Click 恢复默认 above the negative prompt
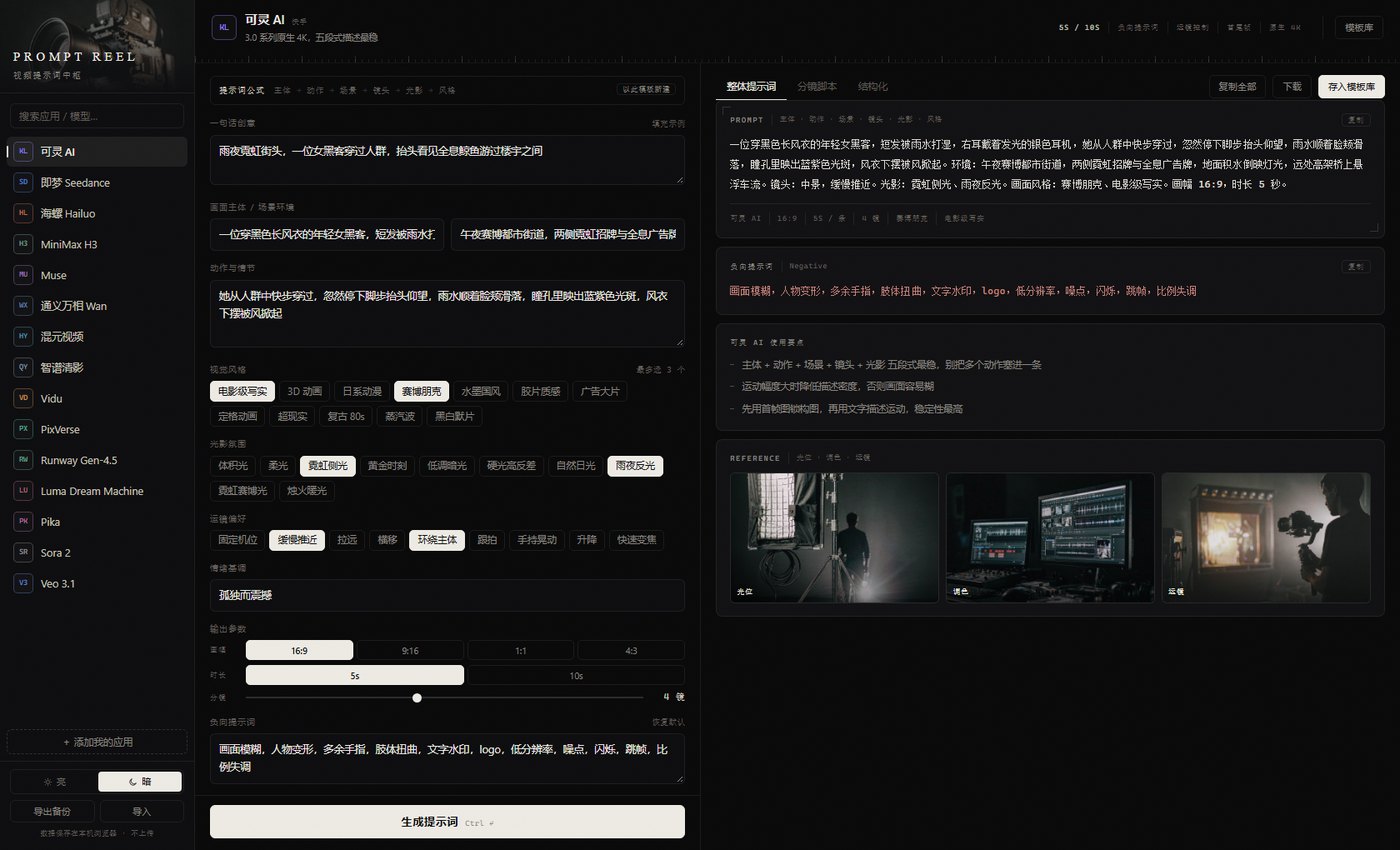The height and width of the screenshot is (850, 1400). coord(668,722)
